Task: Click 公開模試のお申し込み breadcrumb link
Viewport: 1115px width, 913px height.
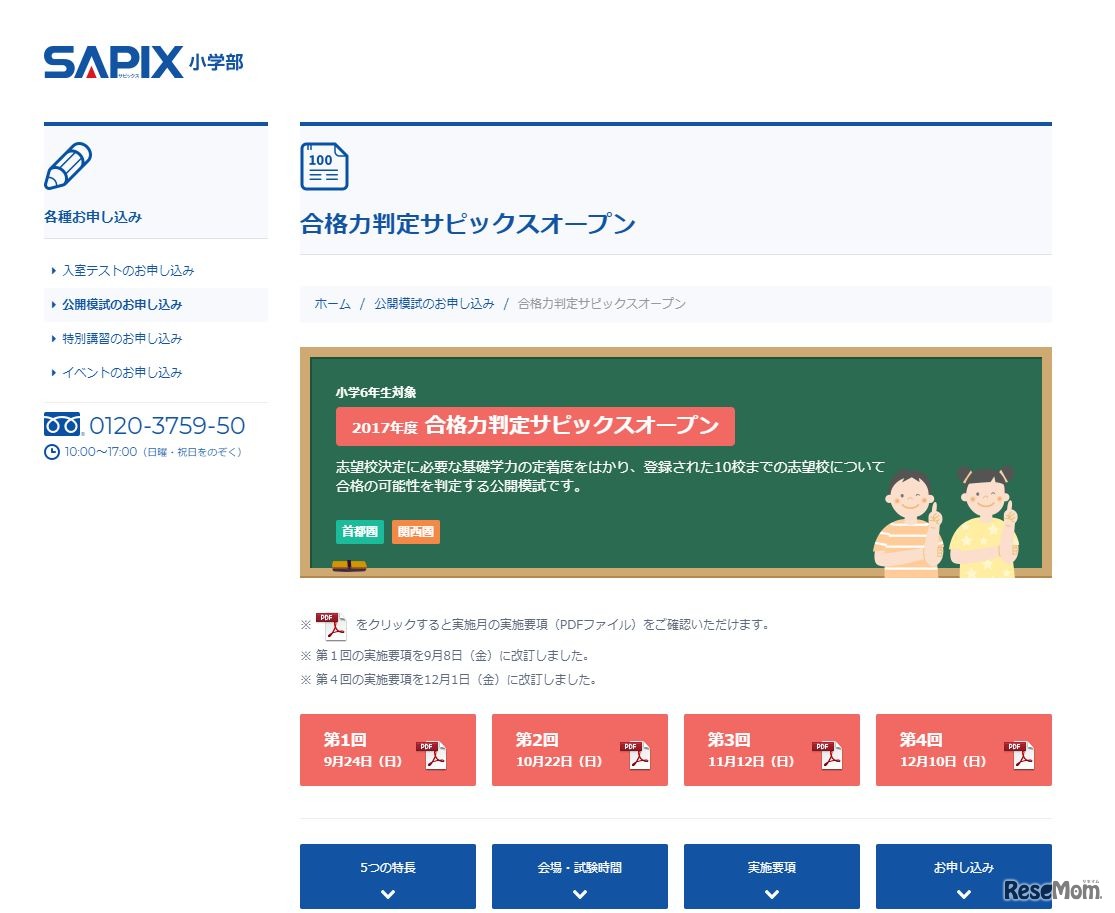Action: (x=434, y=304)
